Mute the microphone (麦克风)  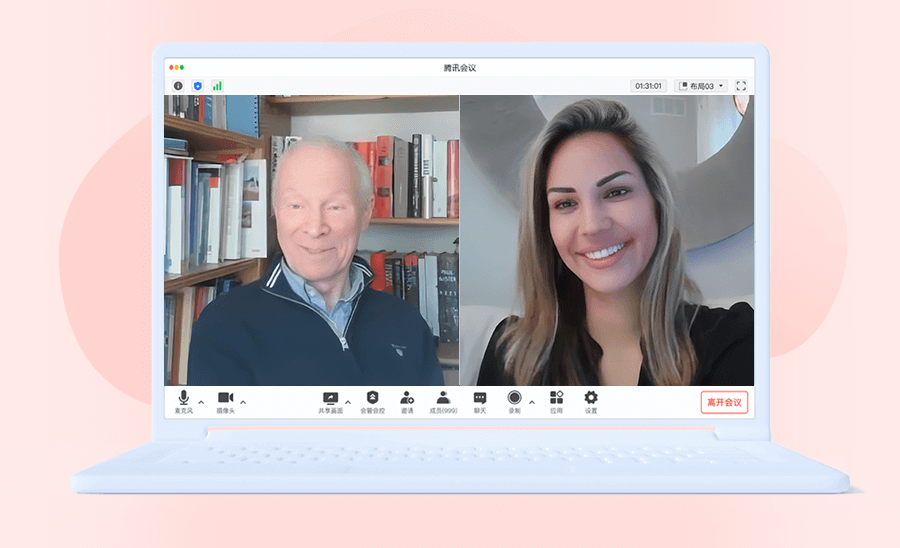click(184, 402)
